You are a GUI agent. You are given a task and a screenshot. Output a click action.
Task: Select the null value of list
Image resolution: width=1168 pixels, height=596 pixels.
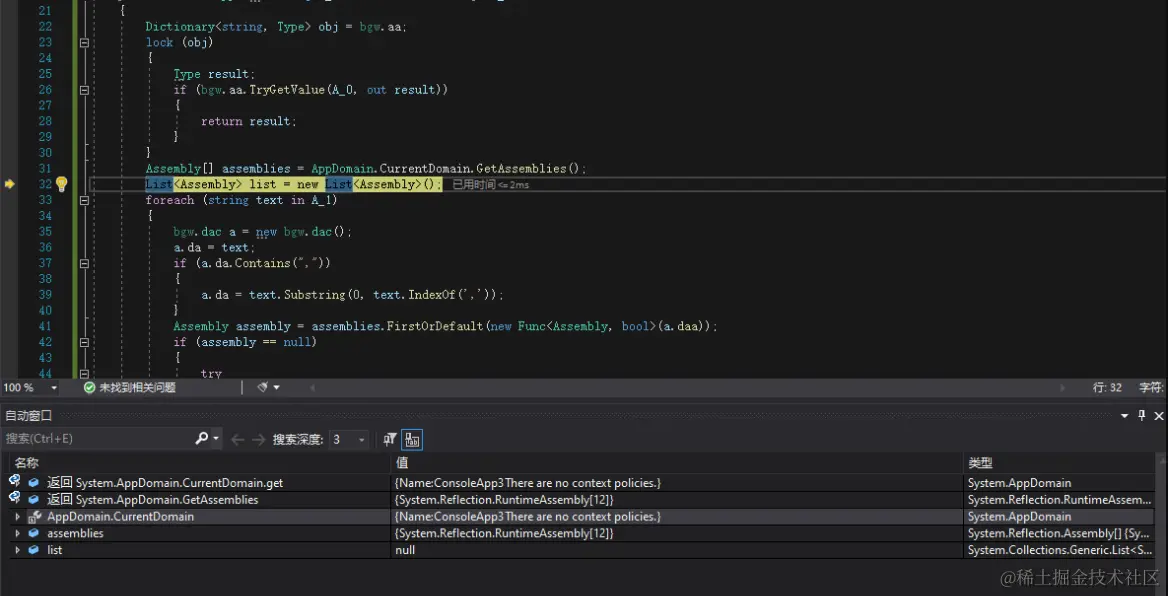405,550
